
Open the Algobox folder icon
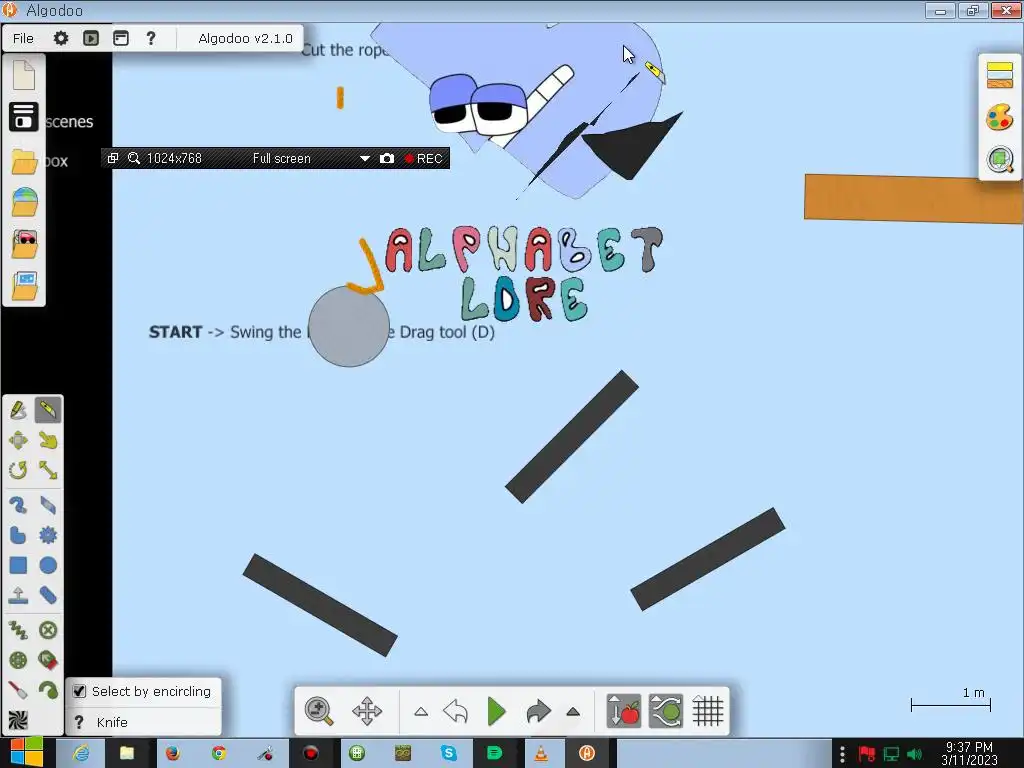point(24,161)
